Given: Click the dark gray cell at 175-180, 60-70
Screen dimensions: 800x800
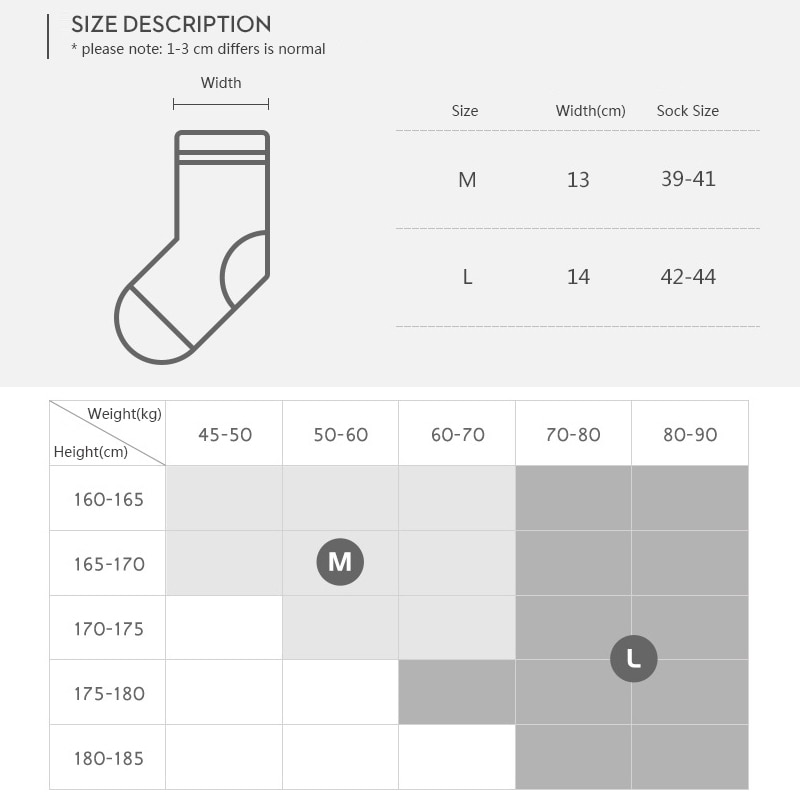Looking at the screenshot, I should point(457,692).
